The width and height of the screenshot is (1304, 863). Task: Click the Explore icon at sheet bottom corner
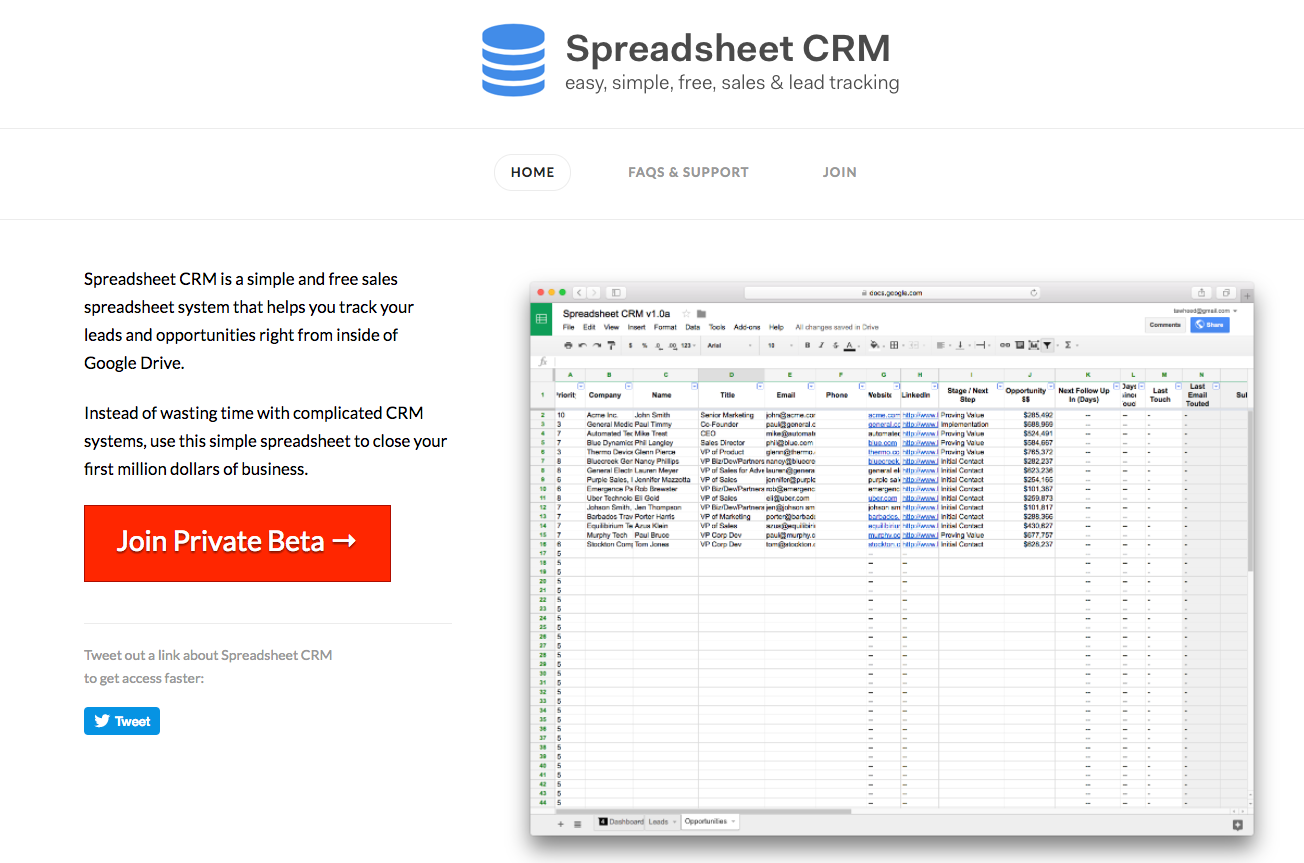pyautogui.click(x=1237, y=824)
